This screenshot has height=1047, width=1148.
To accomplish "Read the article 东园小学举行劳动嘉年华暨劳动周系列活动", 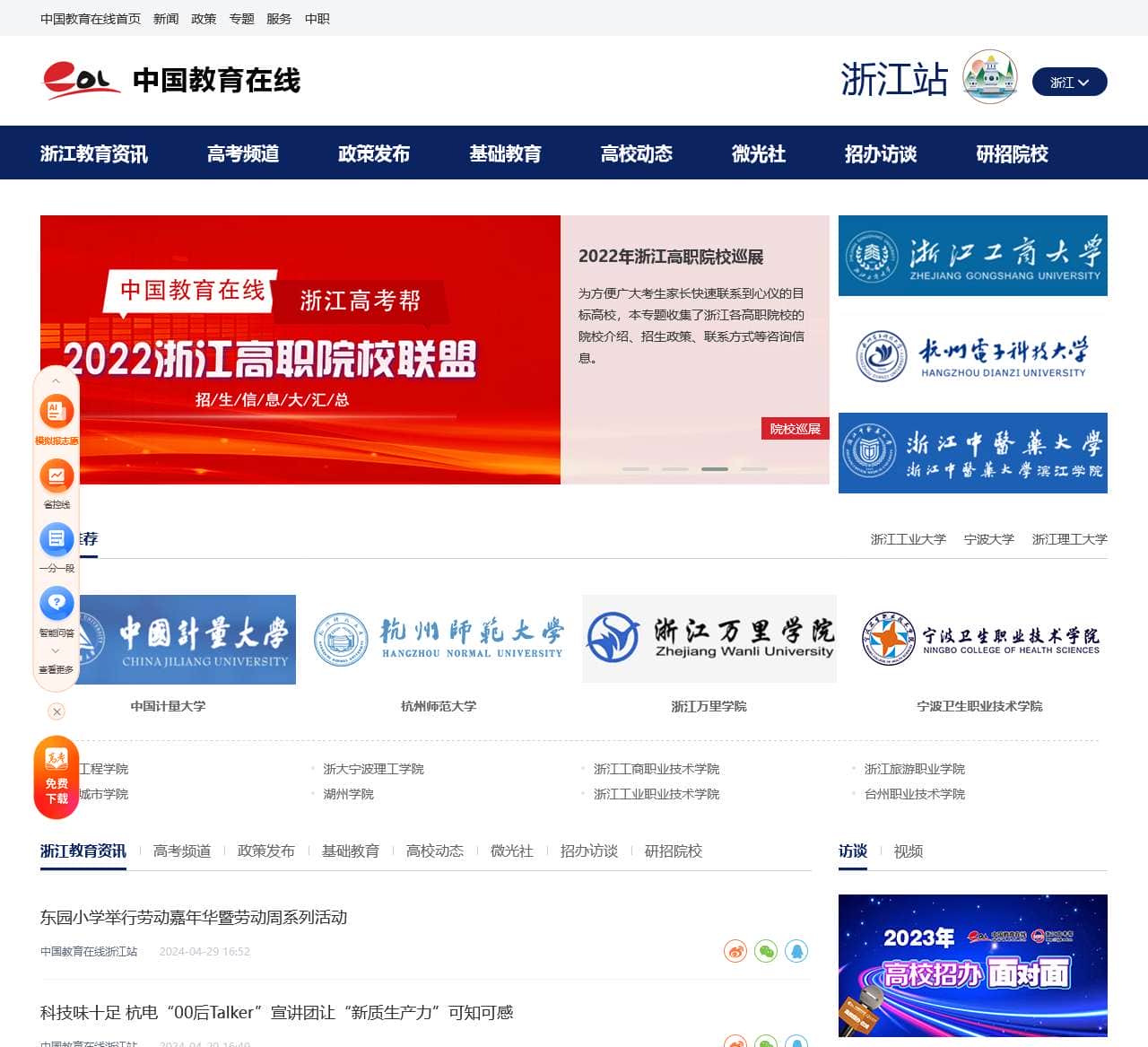I will coord(194,917).
